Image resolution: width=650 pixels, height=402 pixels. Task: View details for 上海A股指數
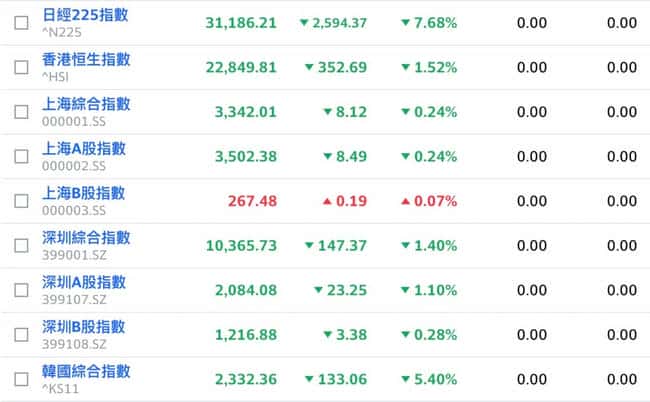click(84, 149)
